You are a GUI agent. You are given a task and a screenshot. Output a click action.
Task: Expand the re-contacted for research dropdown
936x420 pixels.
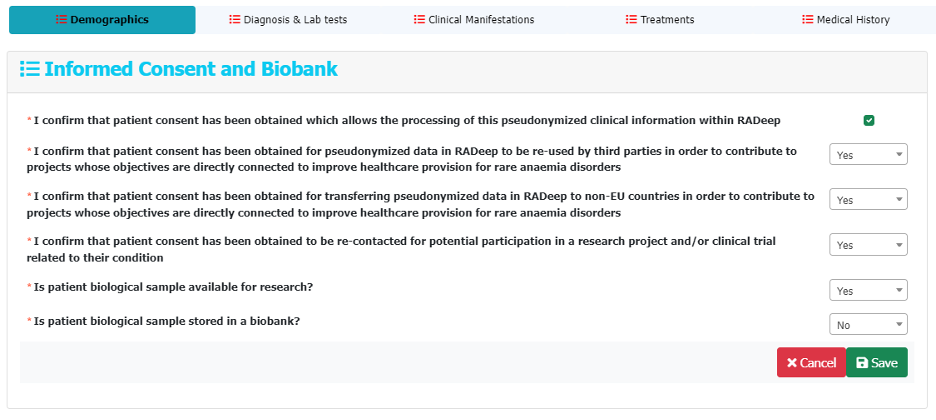869,245
